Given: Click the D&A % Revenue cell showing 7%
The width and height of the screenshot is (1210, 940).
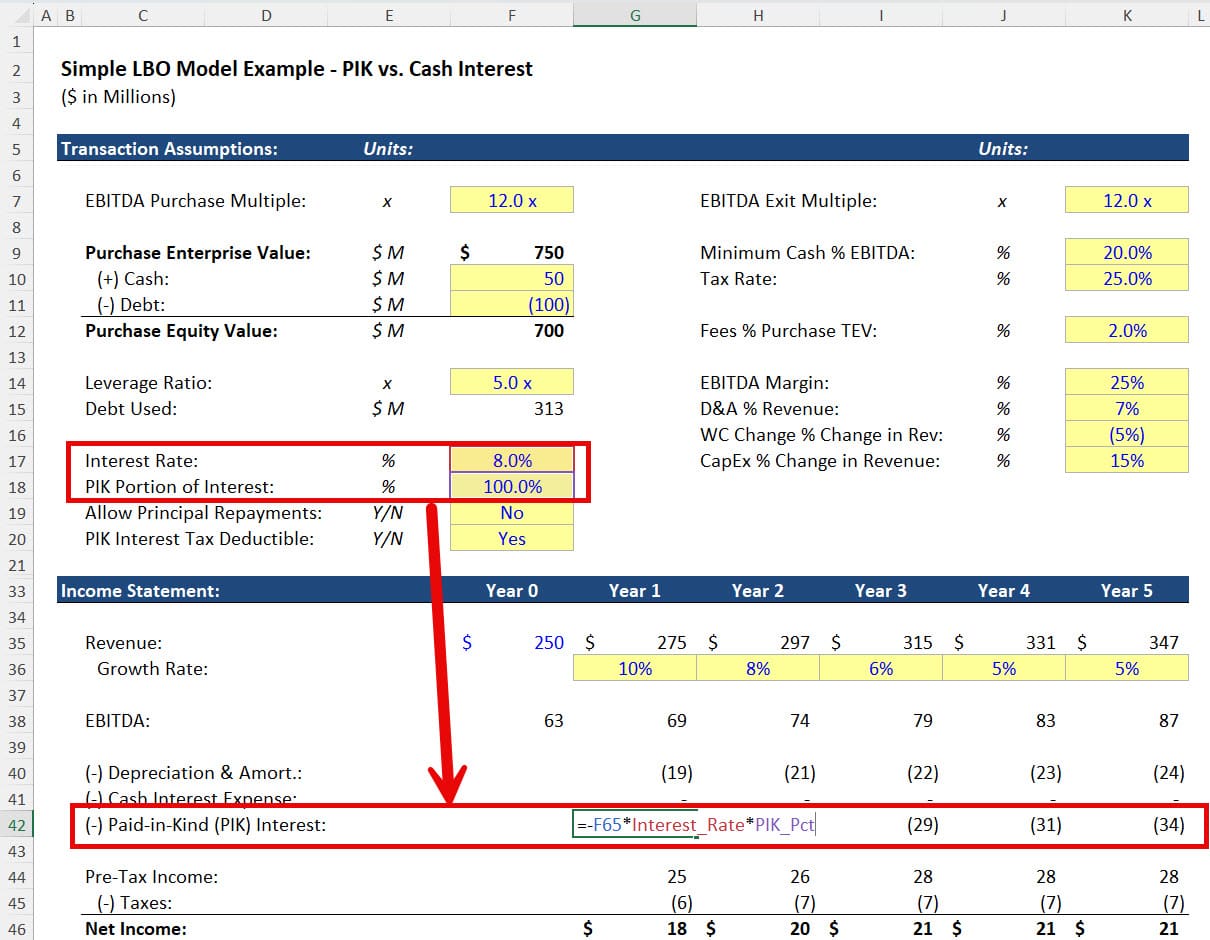Looking at the screenshot, I should tap(1126, 408).
